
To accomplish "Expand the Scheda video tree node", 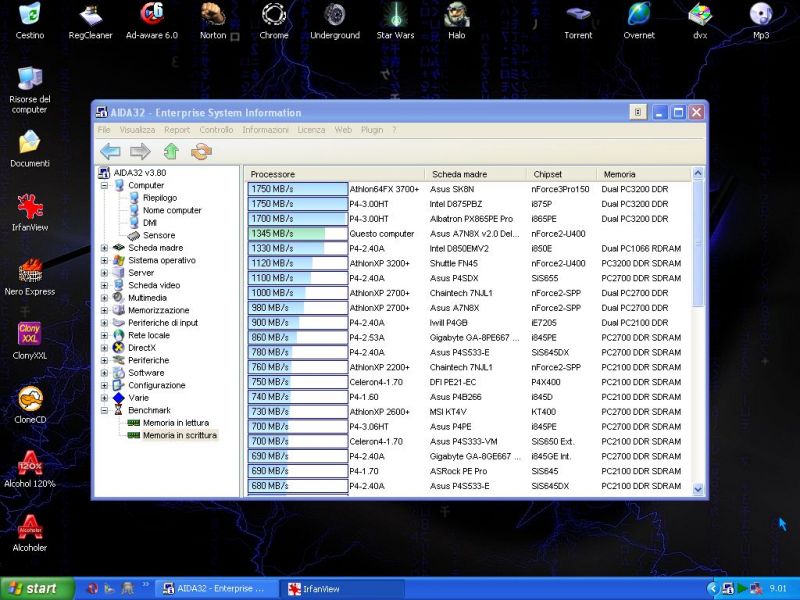I will pyautogui.click(x=104, y=285).
